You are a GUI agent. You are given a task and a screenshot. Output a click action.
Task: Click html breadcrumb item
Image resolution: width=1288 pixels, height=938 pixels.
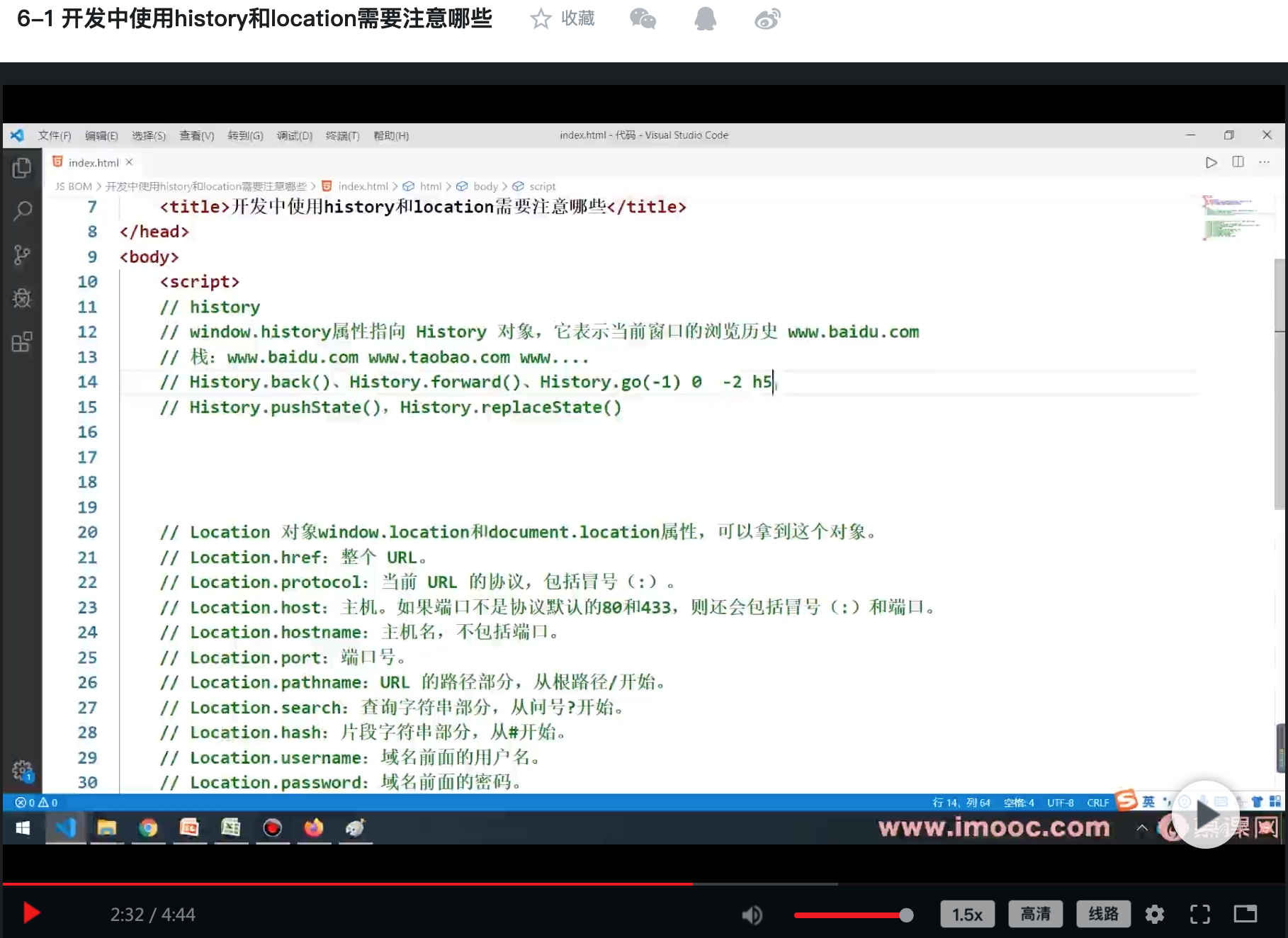430,186
